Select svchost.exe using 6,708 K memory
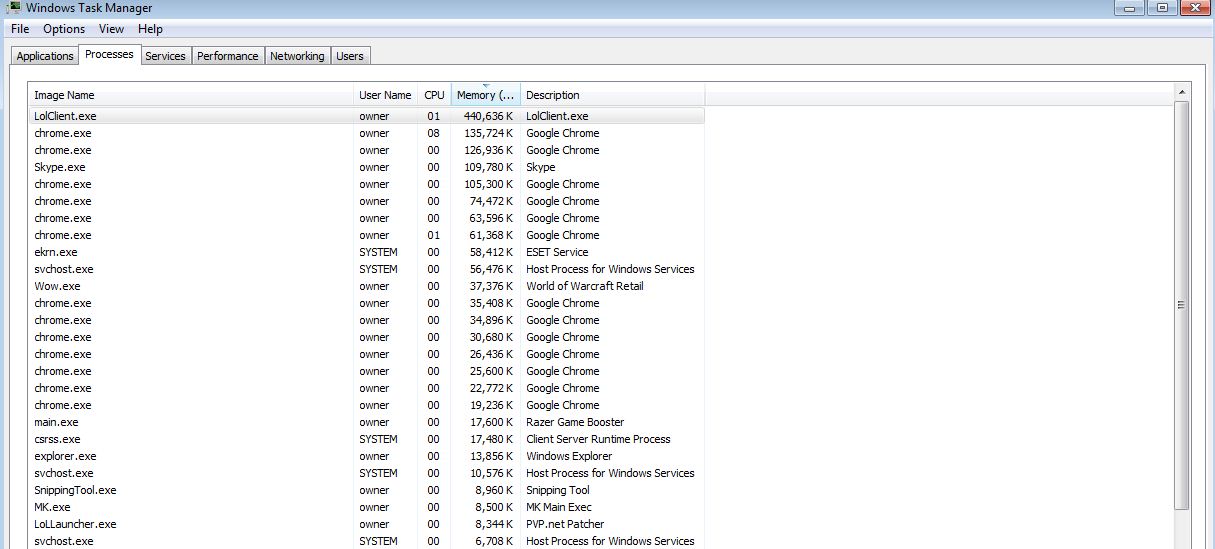This screenshot has width=1215, height=549. (x=367, y=541)
